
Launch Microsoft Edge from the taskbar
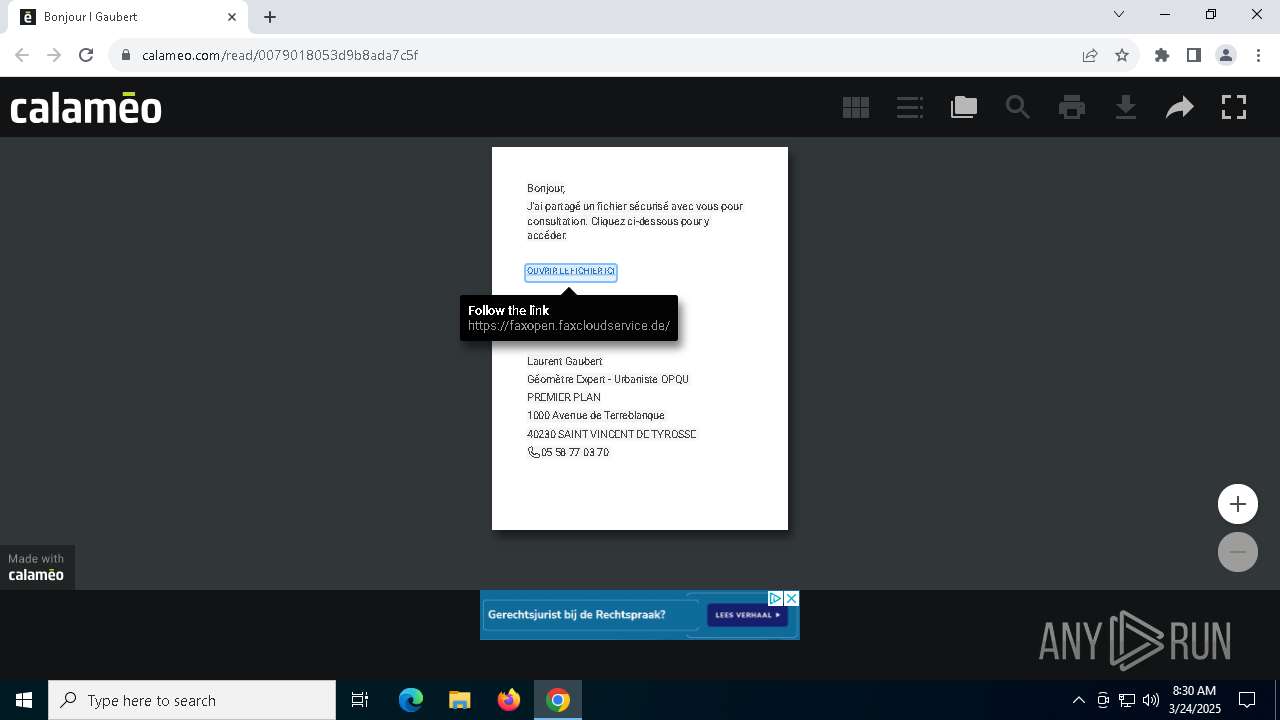pyautogui.click(x=411, y=700)
